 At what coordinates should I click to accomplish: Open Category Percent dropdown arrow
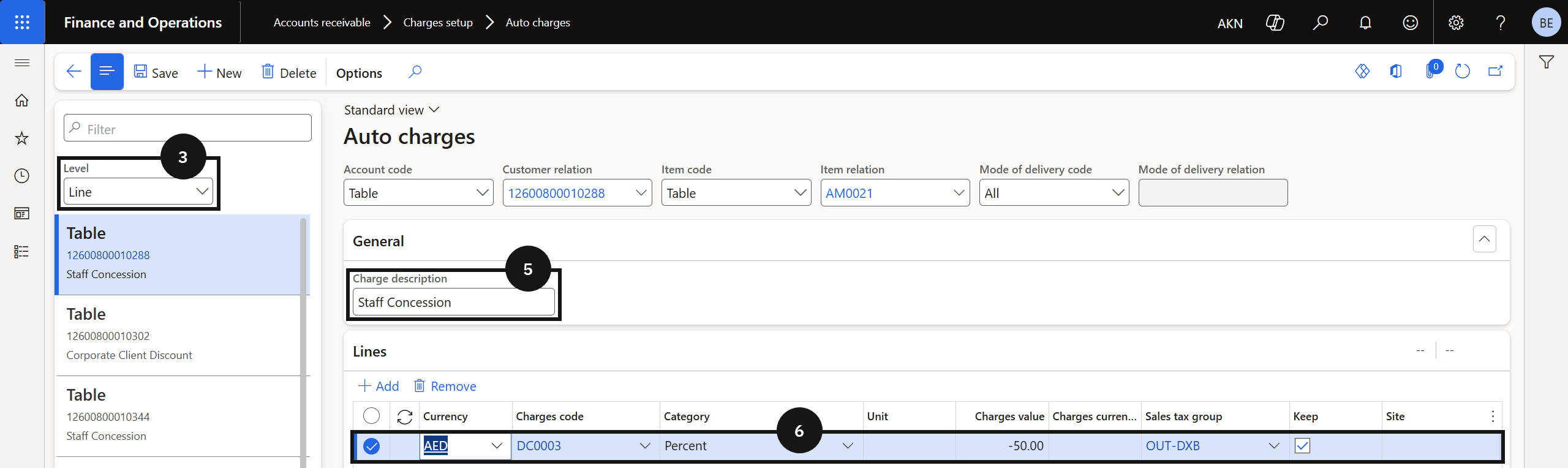pos(848,446)
